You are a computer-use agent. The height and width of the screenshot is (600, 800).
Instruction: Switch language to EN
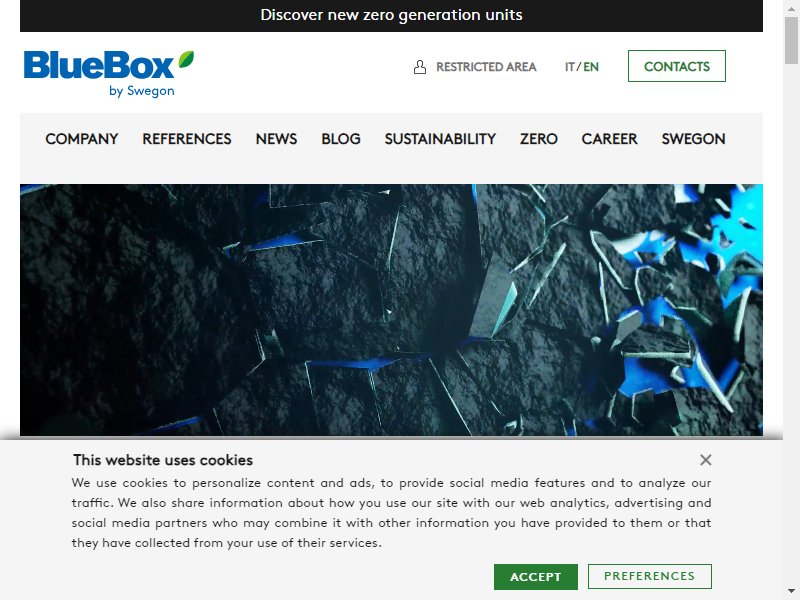[591, 67]
